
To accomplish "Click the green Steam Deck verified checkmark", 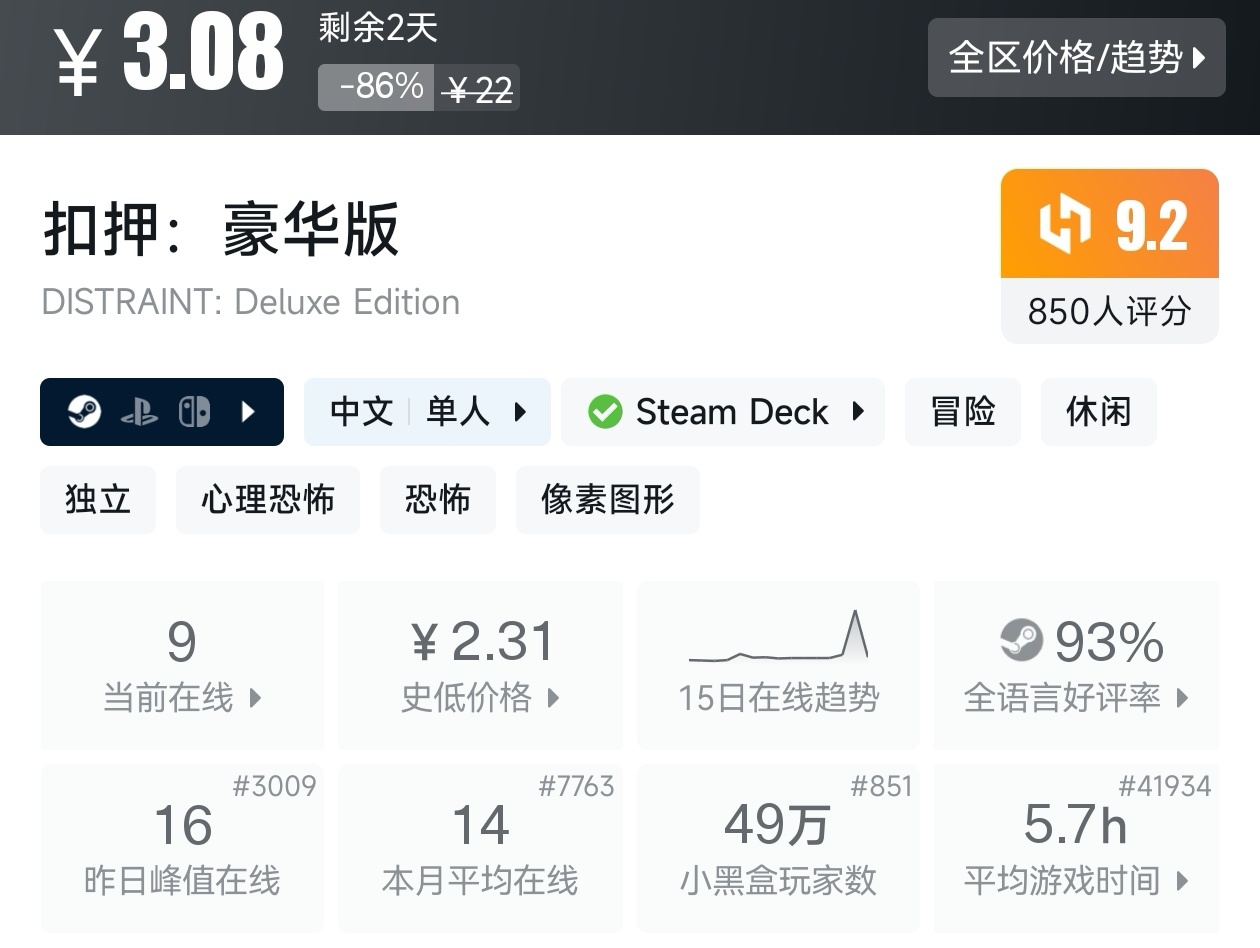I will [x=605, y=412].
